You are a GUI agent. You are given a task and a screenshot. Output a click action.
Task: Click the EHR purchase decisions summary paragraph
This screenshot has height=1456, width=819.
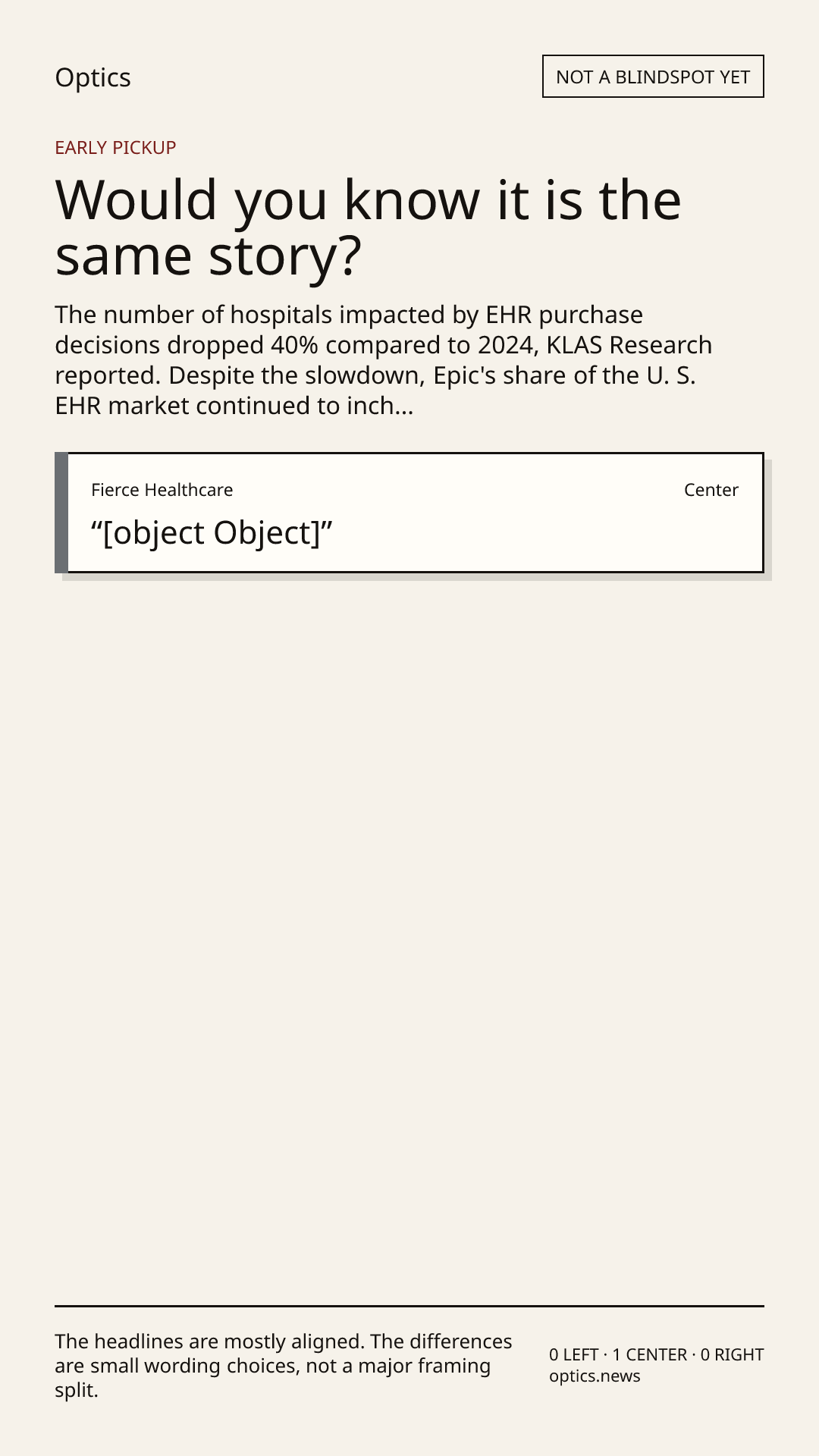(384, 360)
